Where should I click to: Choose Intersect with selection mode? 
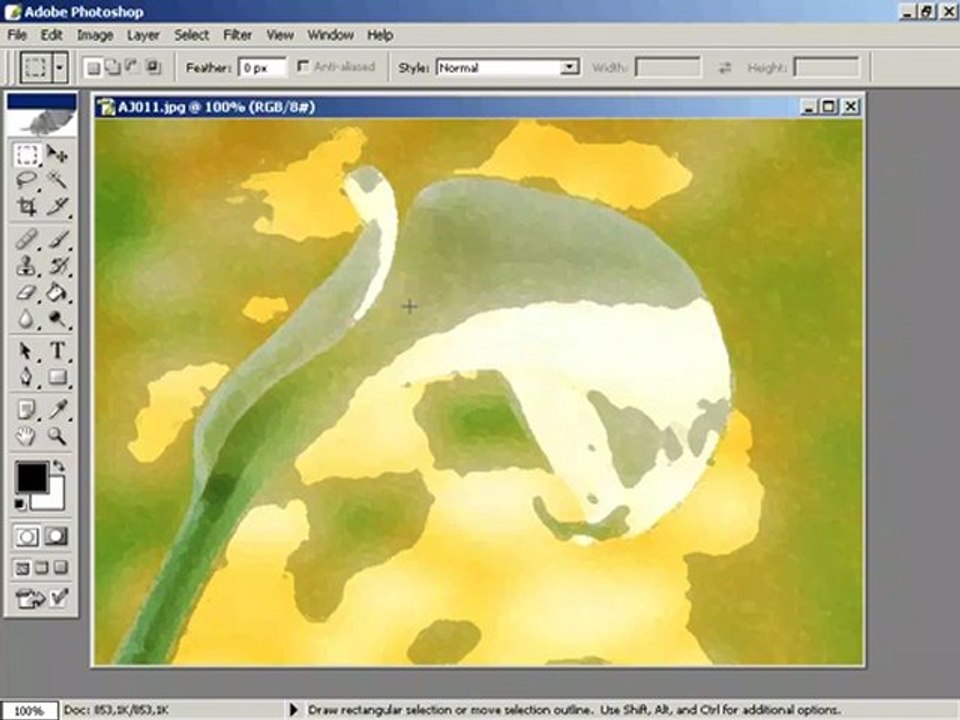coord(152,67)
